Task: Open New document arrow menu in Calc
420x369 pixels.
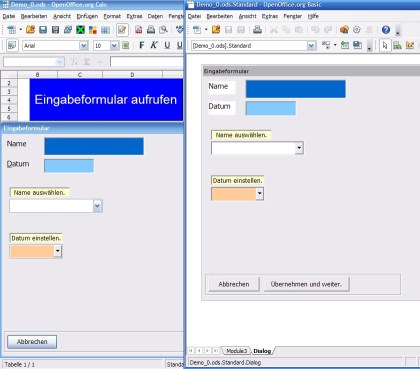Action: pyautogui.click(x=20, y=30)
